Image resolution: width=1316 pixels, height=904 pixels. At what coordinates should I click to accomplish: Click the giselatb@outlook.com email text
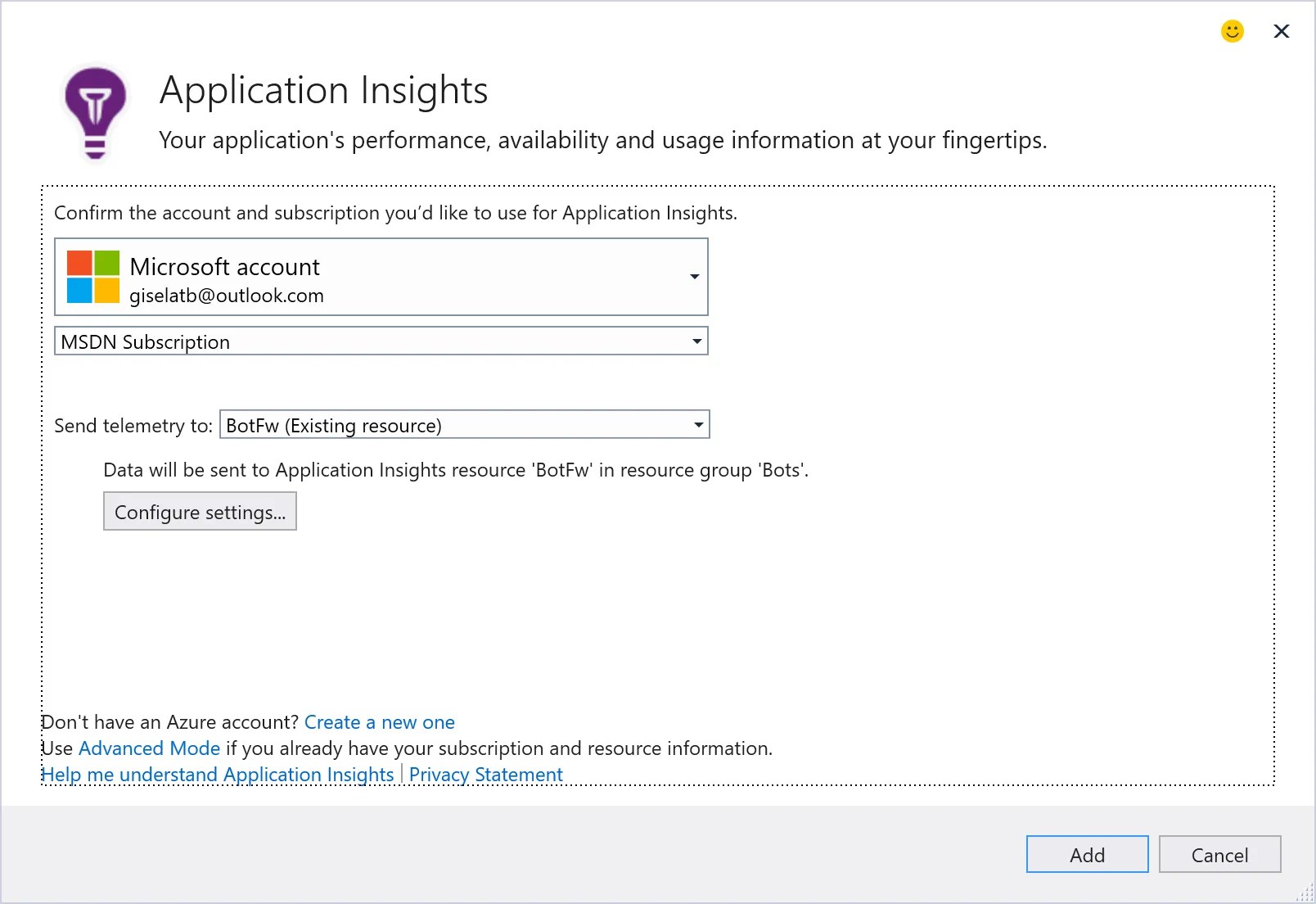(227, 296)
